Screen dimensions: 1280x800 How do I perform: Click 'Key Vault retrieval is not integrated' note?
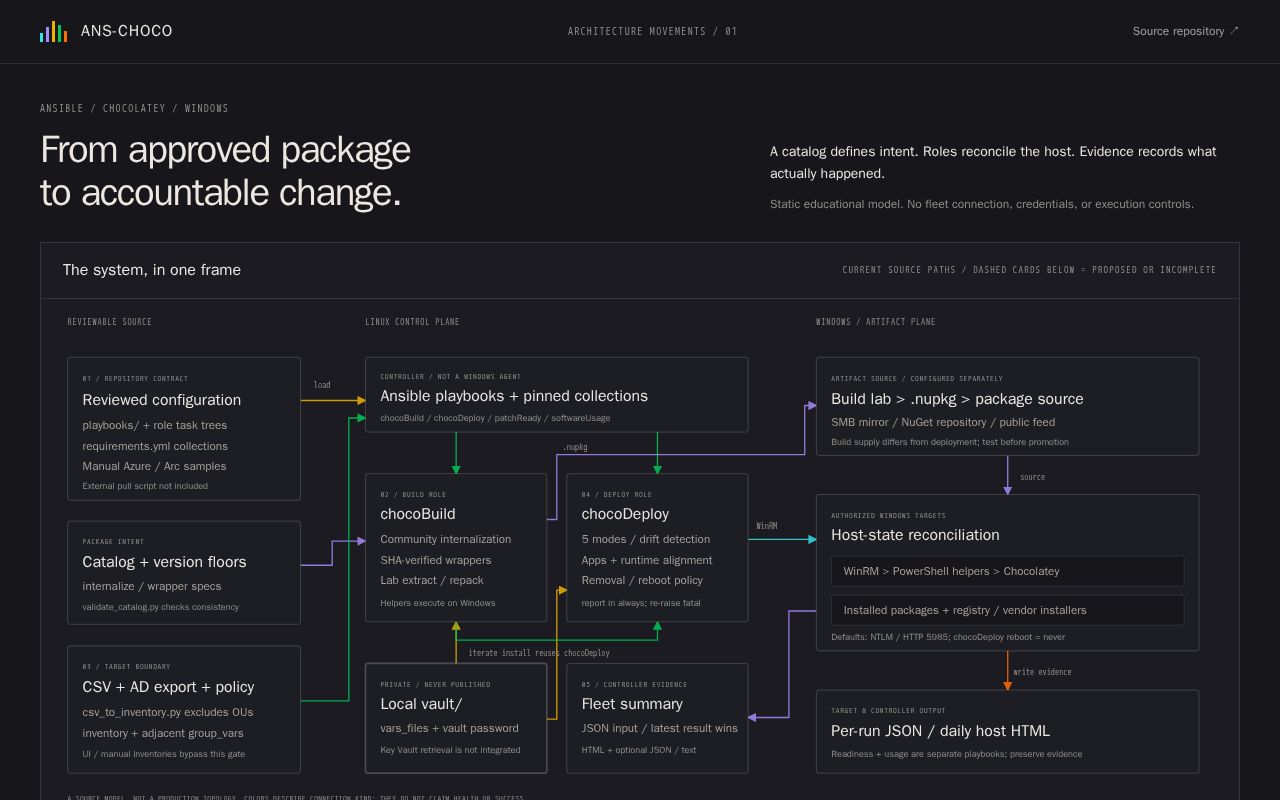pos(450,750)
